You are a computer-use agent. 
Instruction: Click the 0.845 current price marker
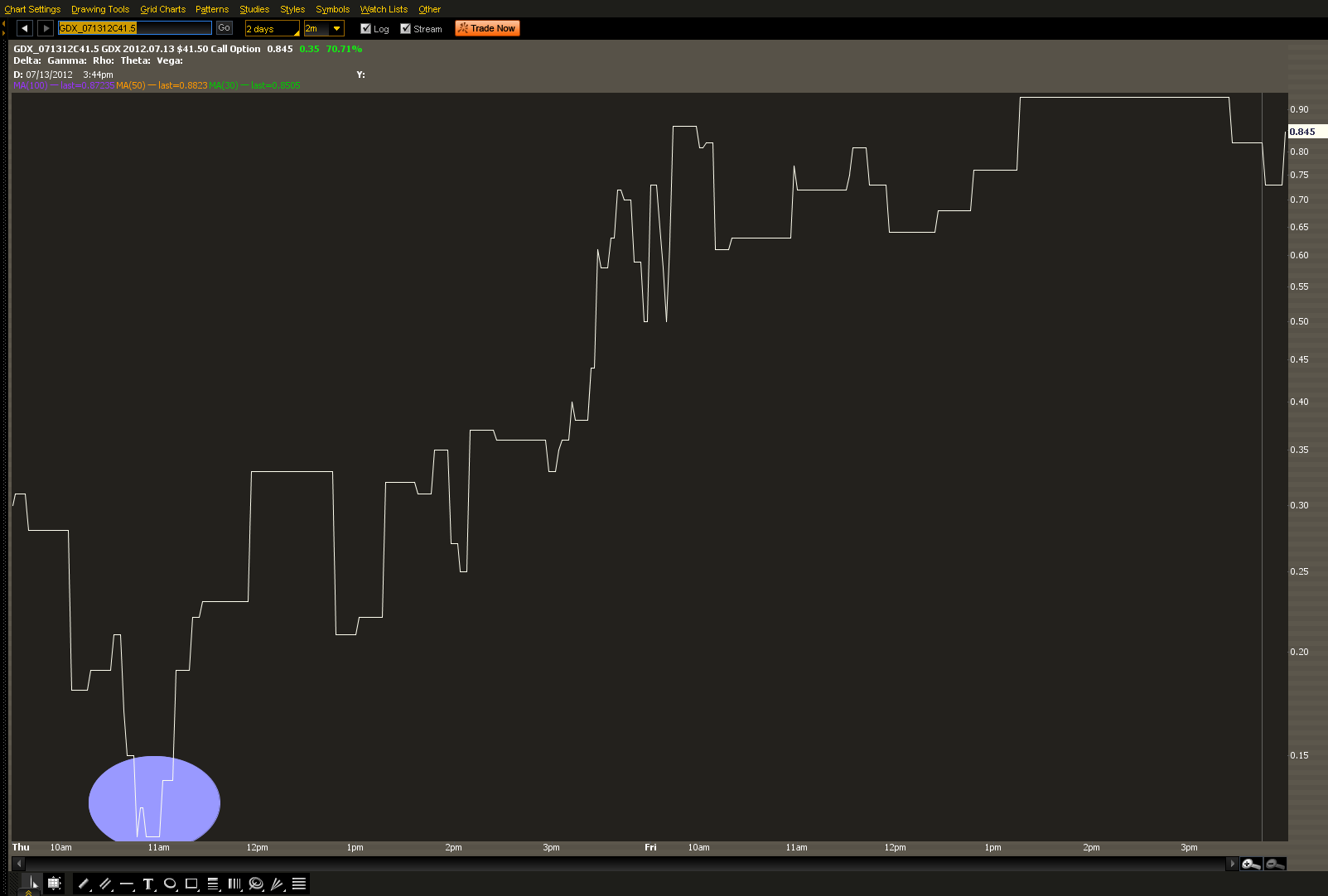tap(1306, 132)
